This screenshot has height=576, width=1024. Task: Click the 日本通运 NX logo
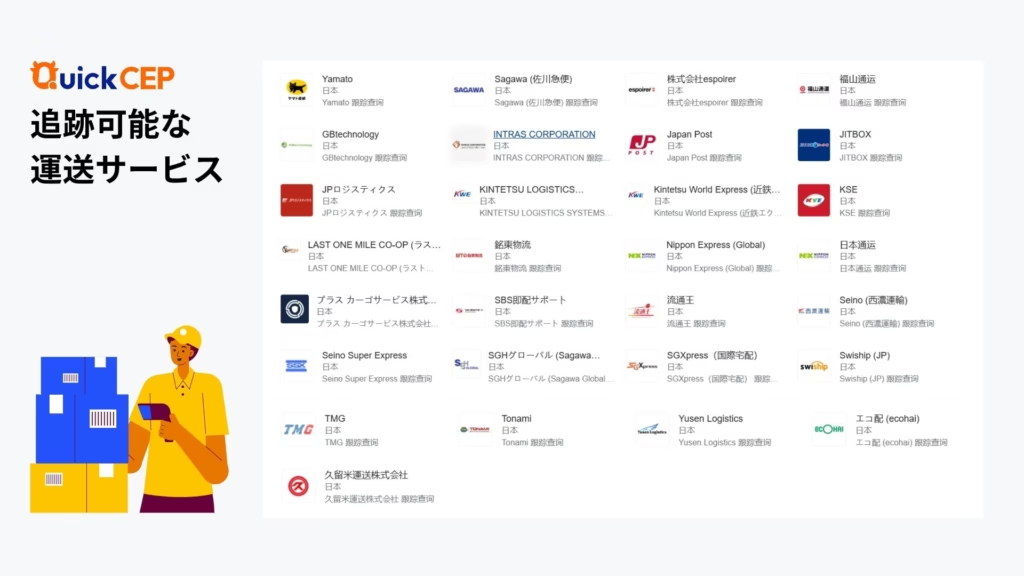coord(814,255)
